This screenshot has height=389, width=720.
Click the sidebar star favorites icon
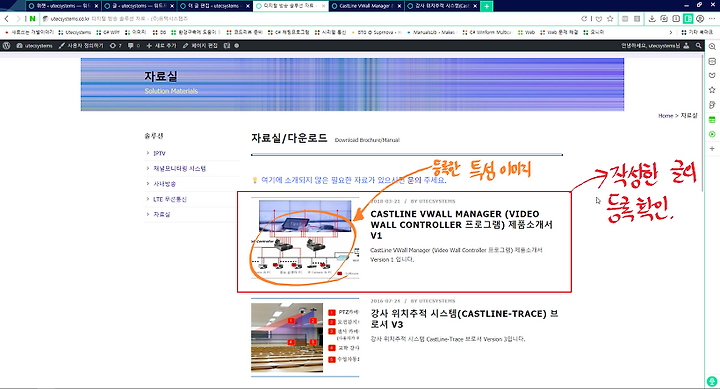[x=712, y=90]
